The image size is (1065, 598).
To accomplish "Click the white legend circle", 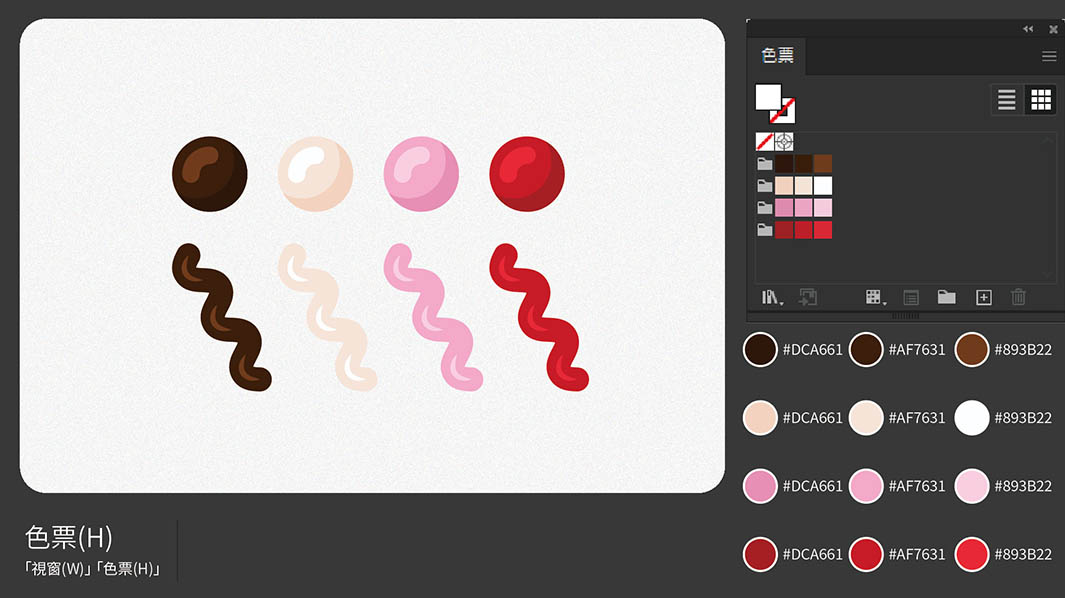I will click(972, 418).
